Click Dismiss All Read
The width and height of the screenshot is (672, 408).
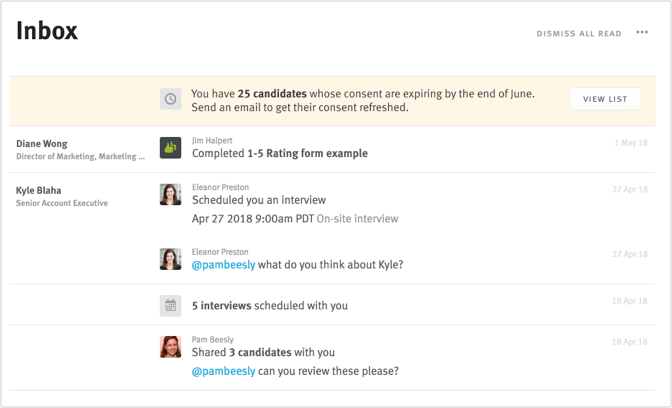(x=579, y=33)
